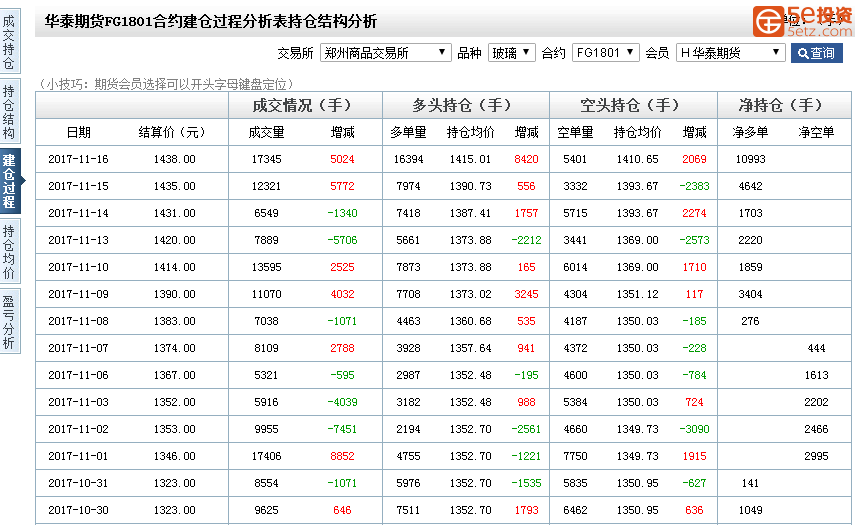
Task: Click the 净空单 column header
Action: (x=816, y=132)
